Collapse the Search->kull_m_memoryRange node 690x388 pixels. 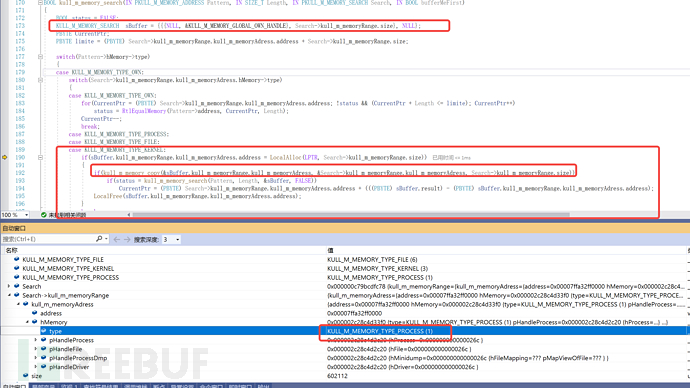click(9, 295)
